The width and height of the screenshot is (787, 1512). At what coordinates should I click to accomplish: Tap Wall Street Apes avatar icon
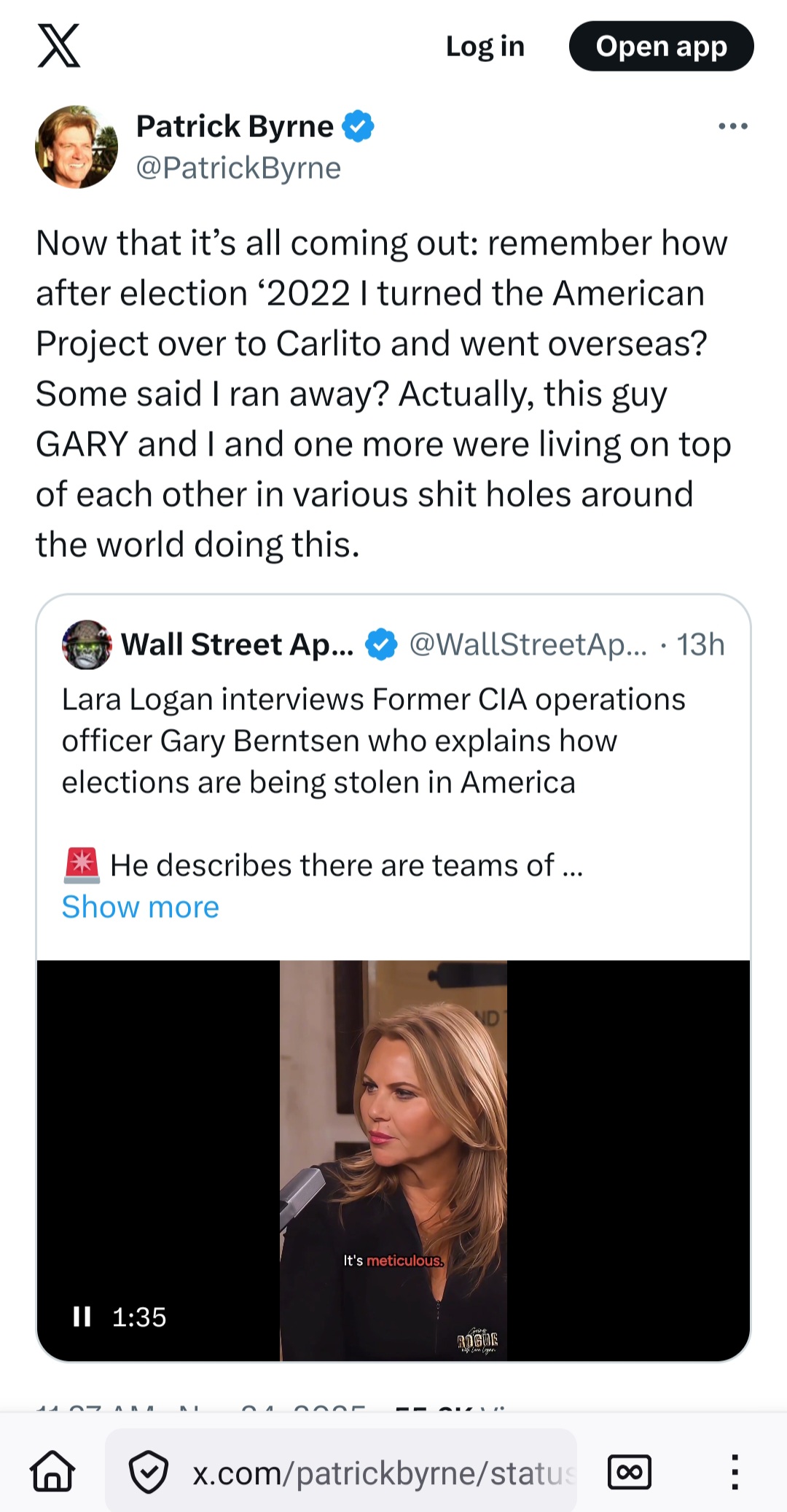pyautogui.click(x=87, y=644)
